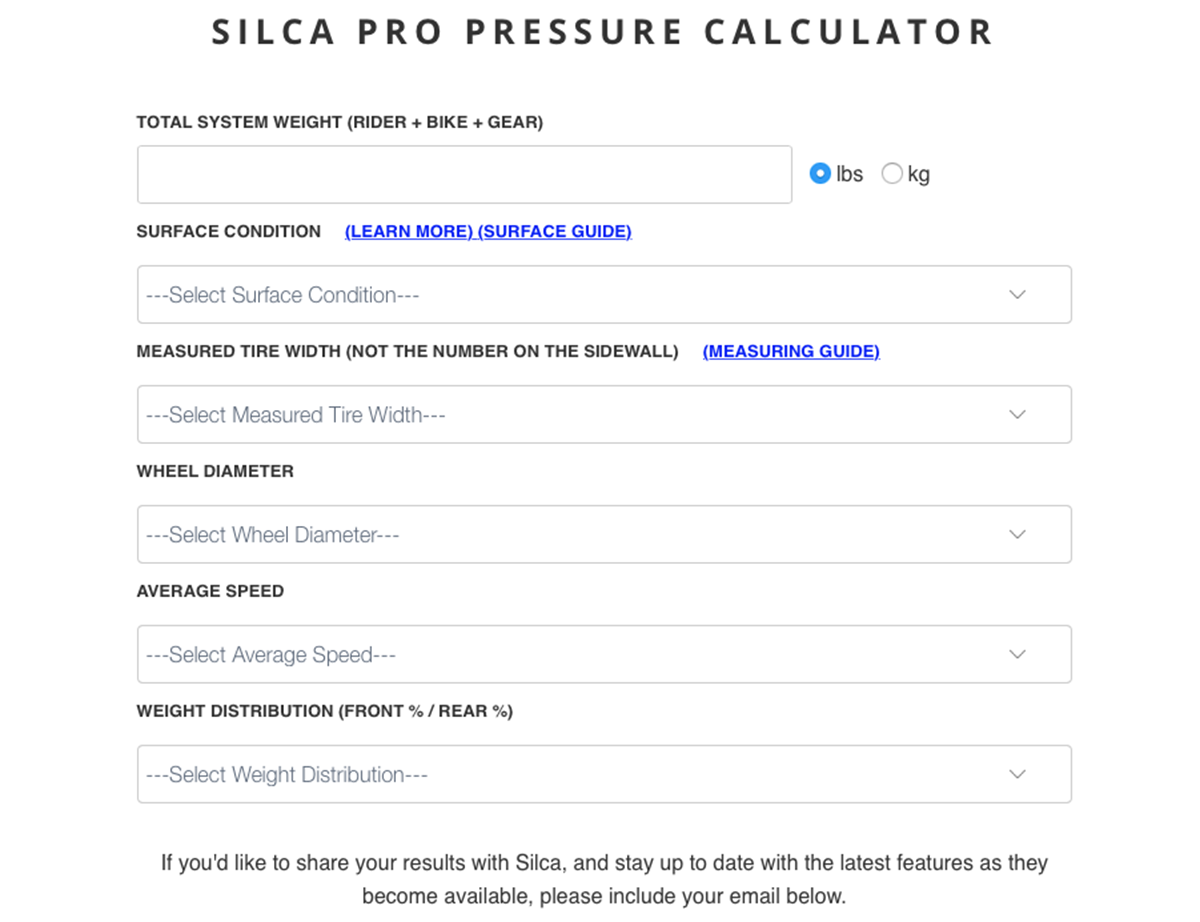Click the chevron arrow in Wheel Diameter field
The height and width of the screenshot is (922, 1200).
tap(1017, 535)
